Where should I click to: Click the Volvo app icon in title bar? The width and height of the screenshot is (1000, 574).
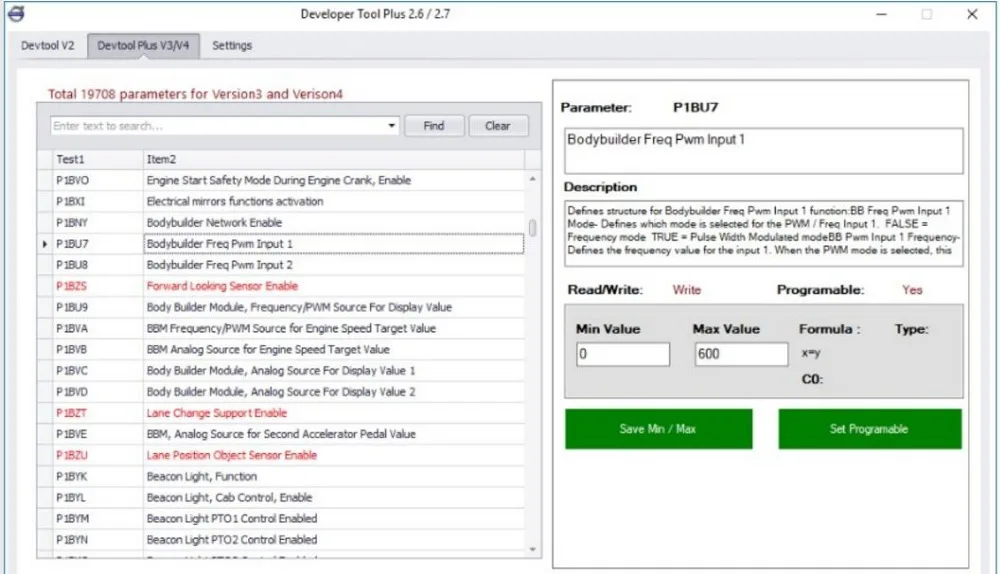tap(16, 13)
